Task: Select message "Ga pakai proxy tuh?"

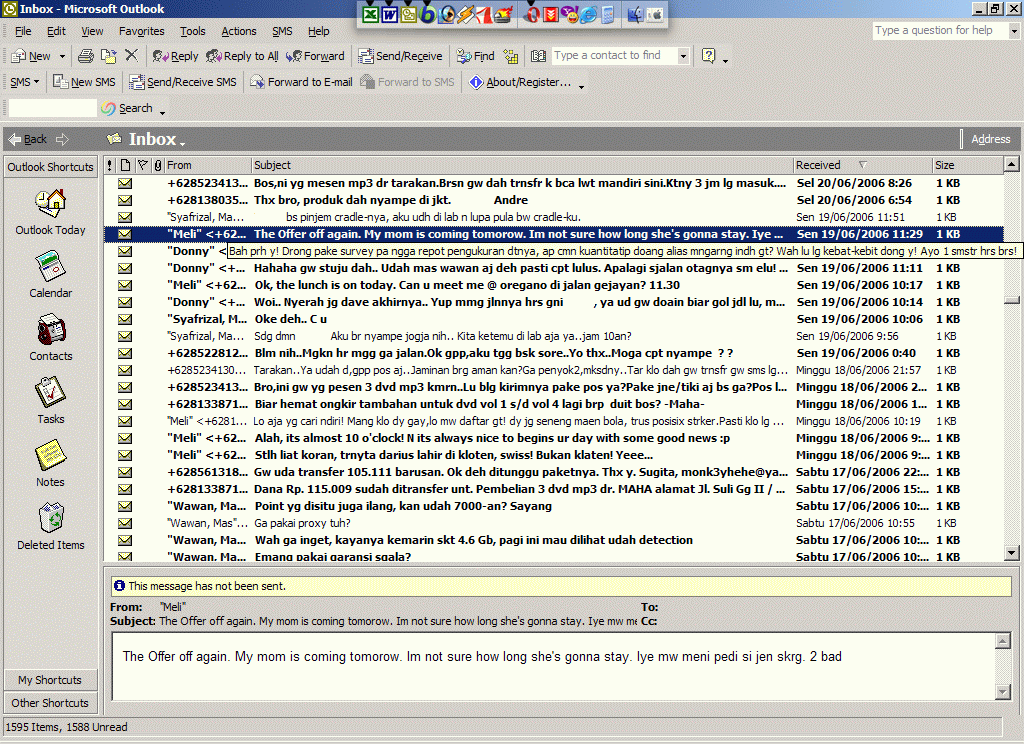Action: [x=554, y=523]
